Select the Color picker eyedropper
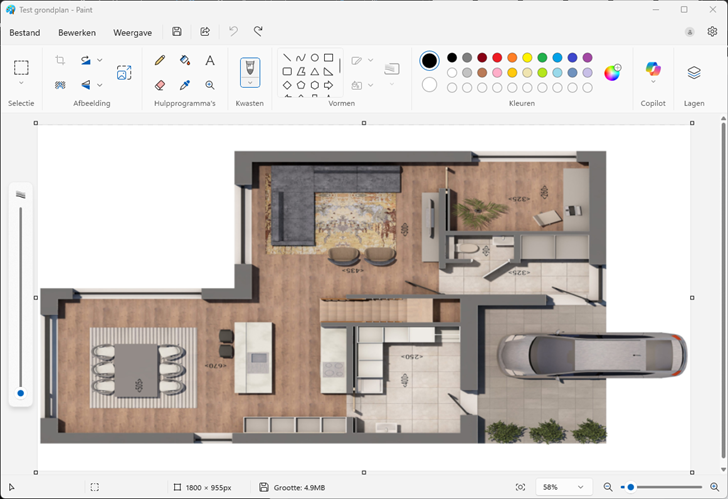This screenshot has width=728, height=499. [x=185, y=85]
